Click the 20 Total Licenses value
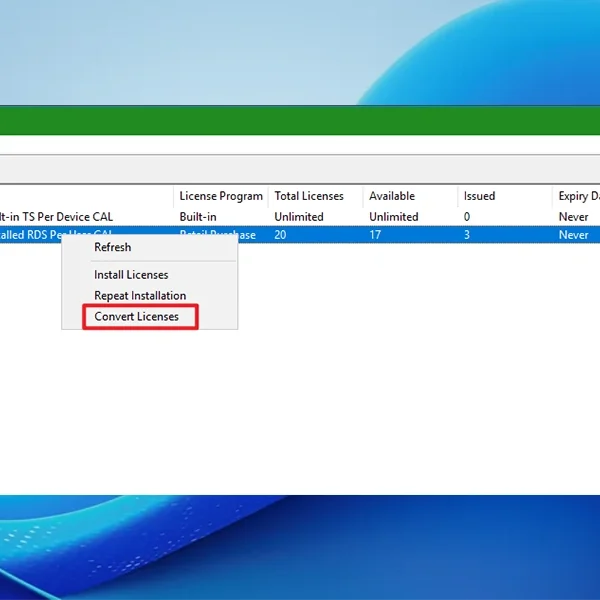 click(281, 235)
